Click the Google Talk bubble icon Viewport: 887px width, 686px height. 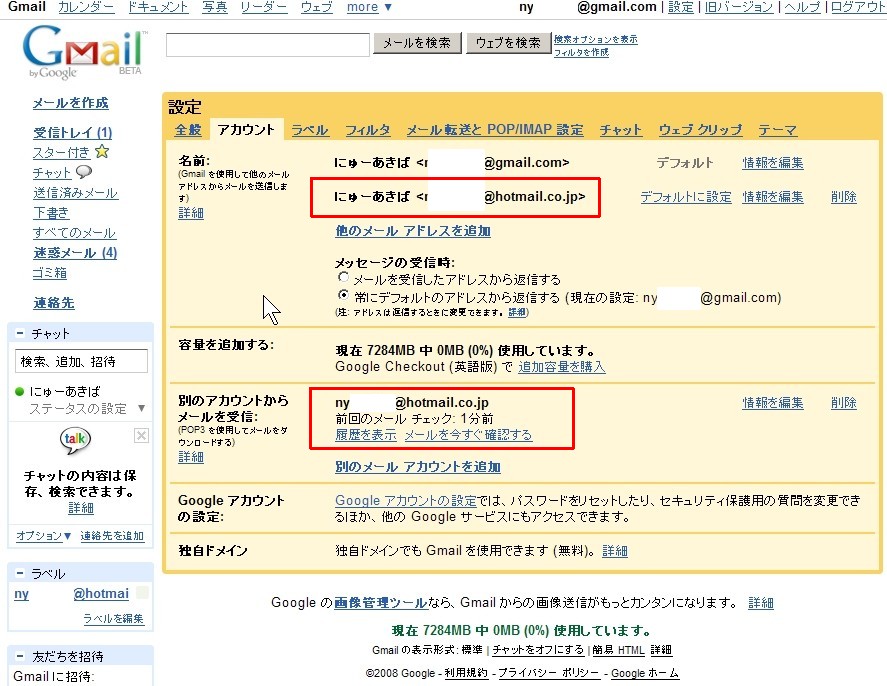tap(75, 441)
